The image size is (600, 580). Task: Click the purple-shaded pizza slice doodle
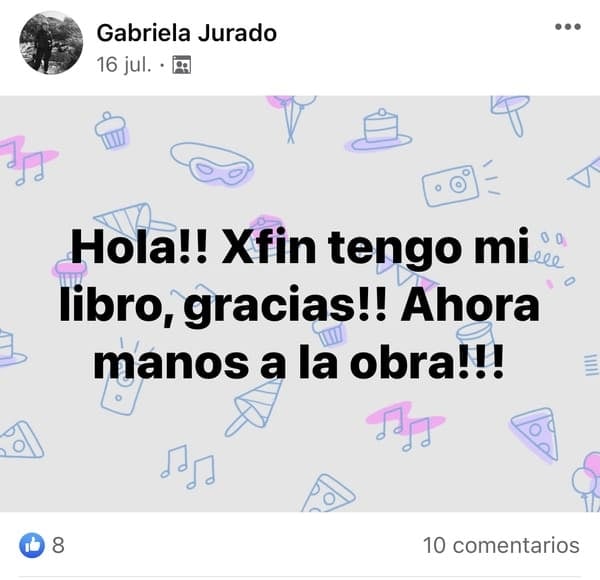535,433
